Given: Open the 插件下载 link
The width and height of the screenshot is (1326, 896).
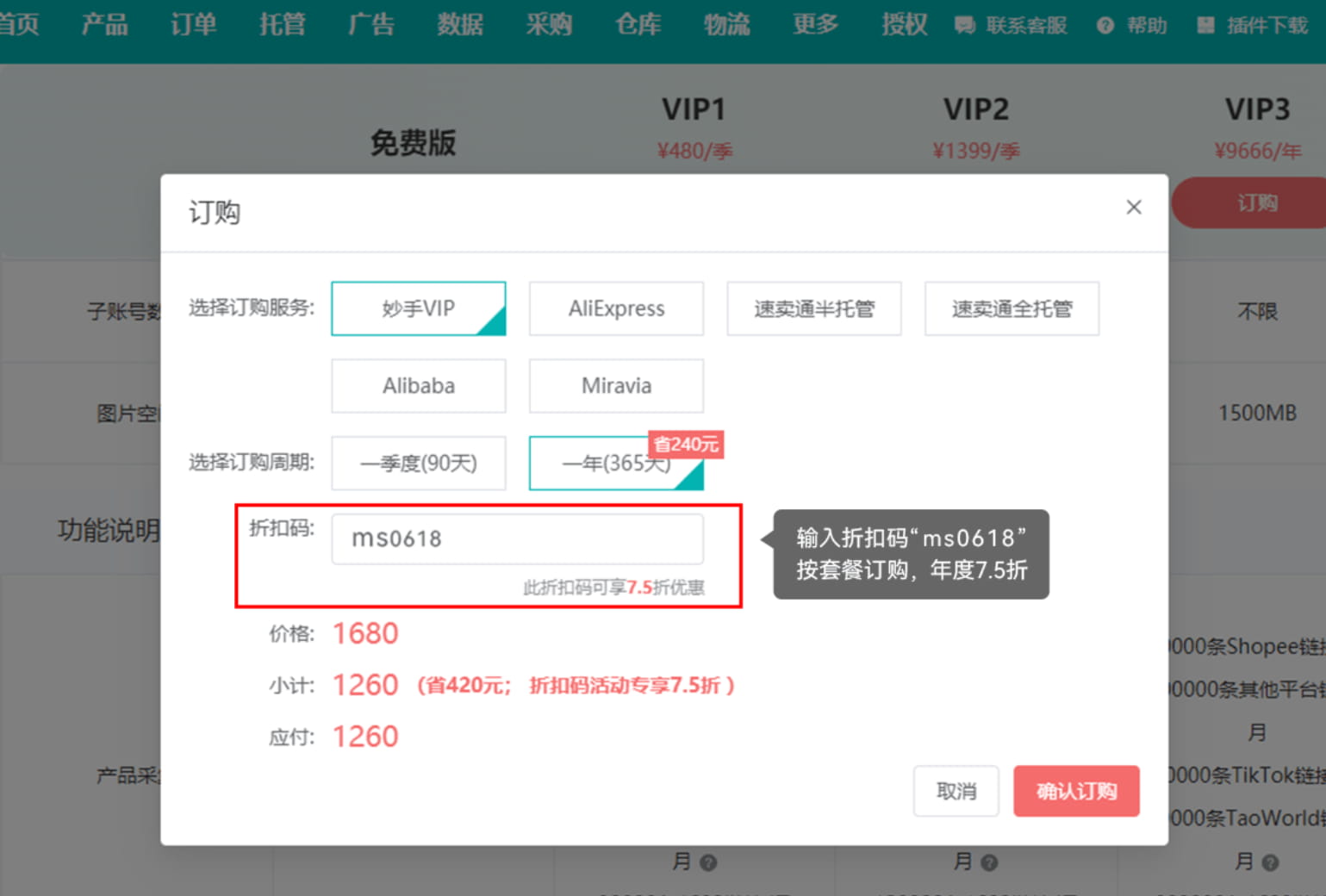Looking at the screenshot, I should coord(1267,26).
